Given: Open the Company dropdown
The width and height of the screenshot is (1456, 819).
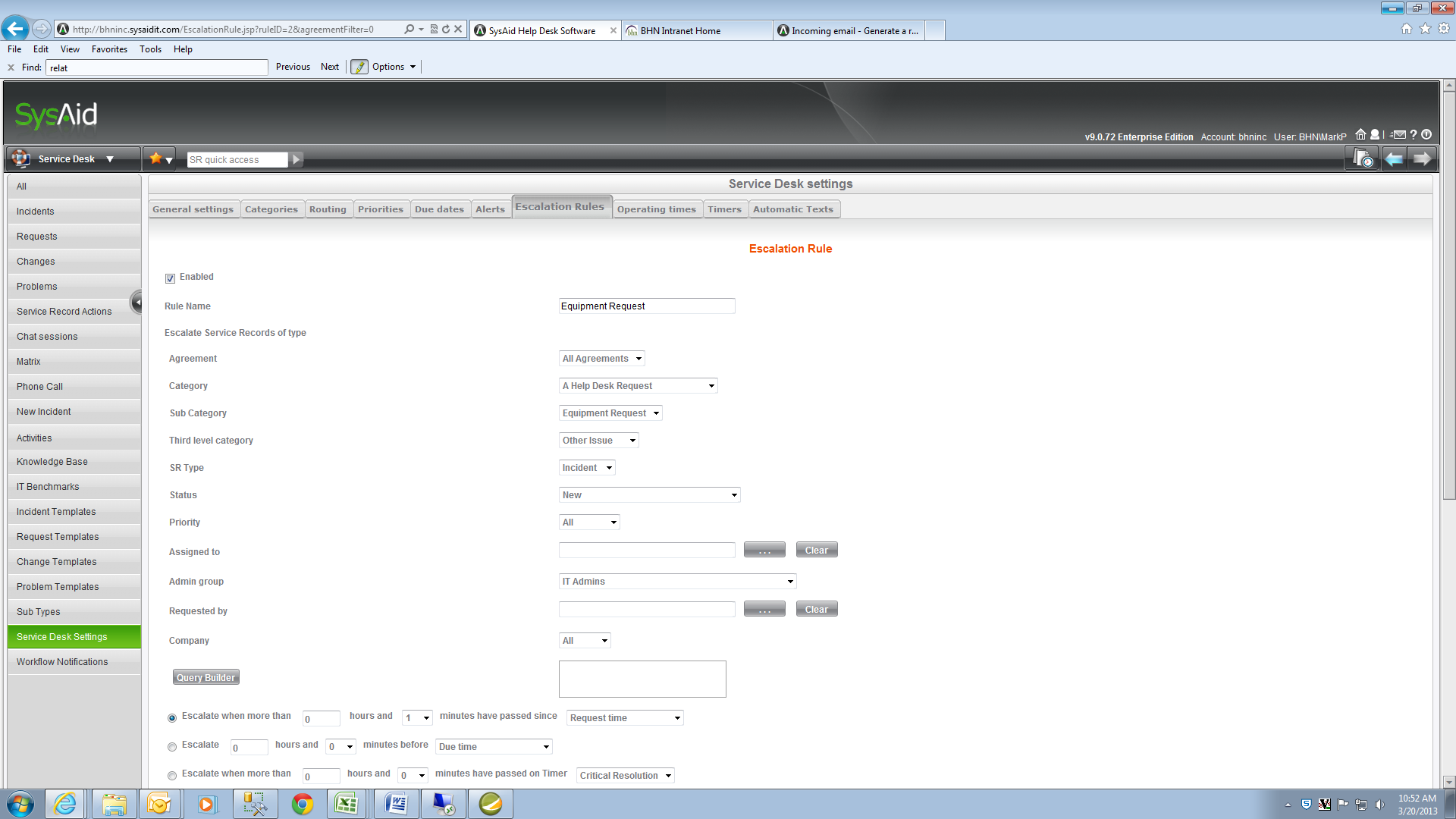Looking at the screenshot, I should coord(585,641).
